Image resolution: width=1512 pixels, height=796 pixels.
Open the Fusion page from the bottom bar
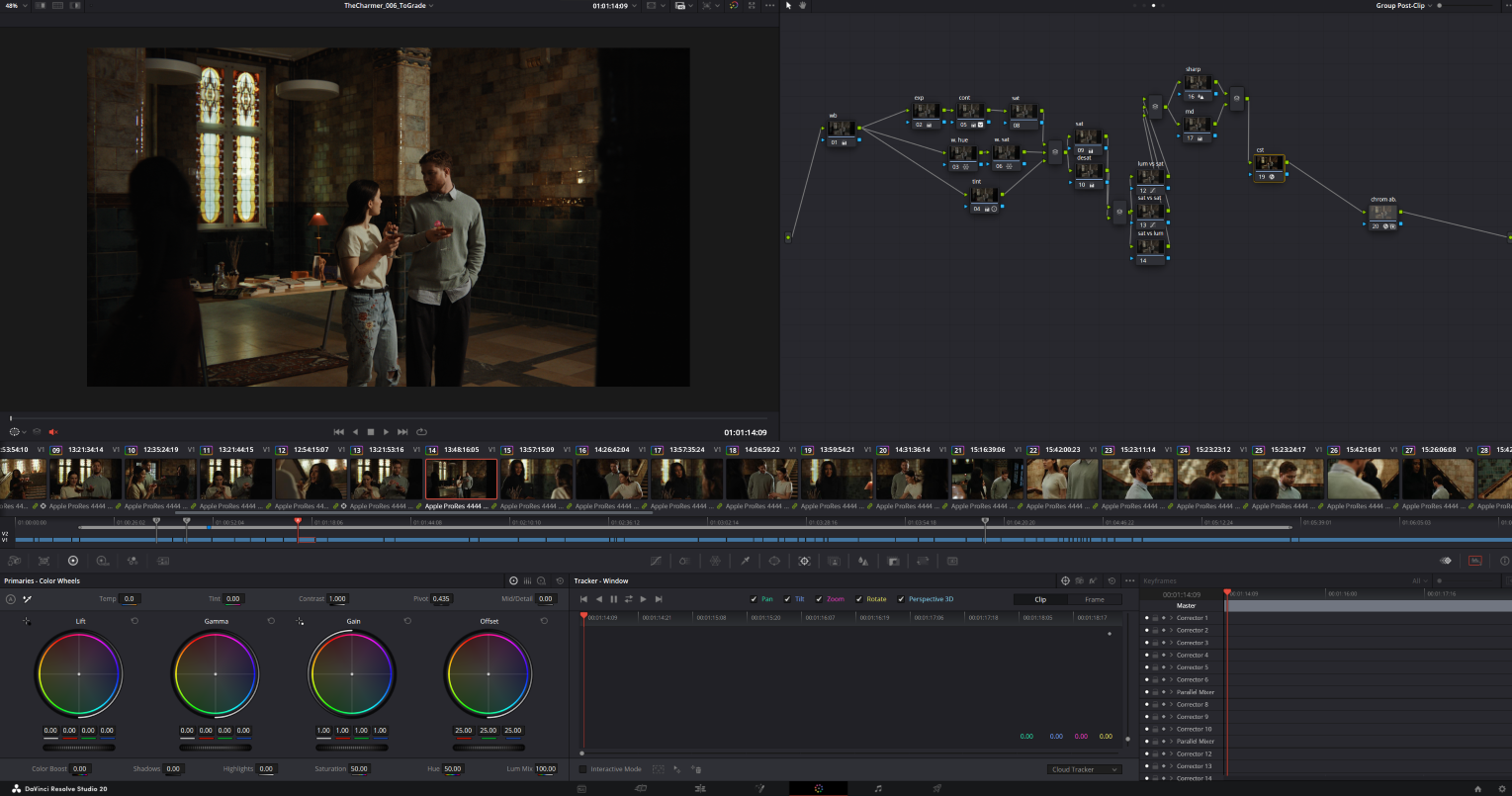pos(761,787)
